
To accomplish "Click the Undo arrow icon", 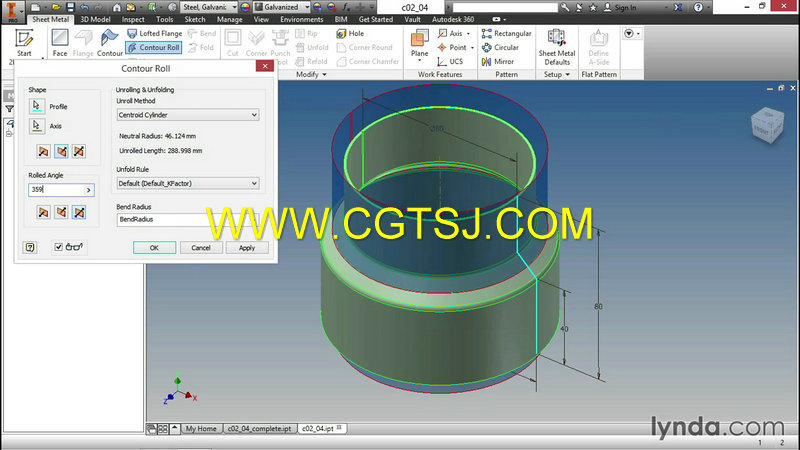I will 85,7.
